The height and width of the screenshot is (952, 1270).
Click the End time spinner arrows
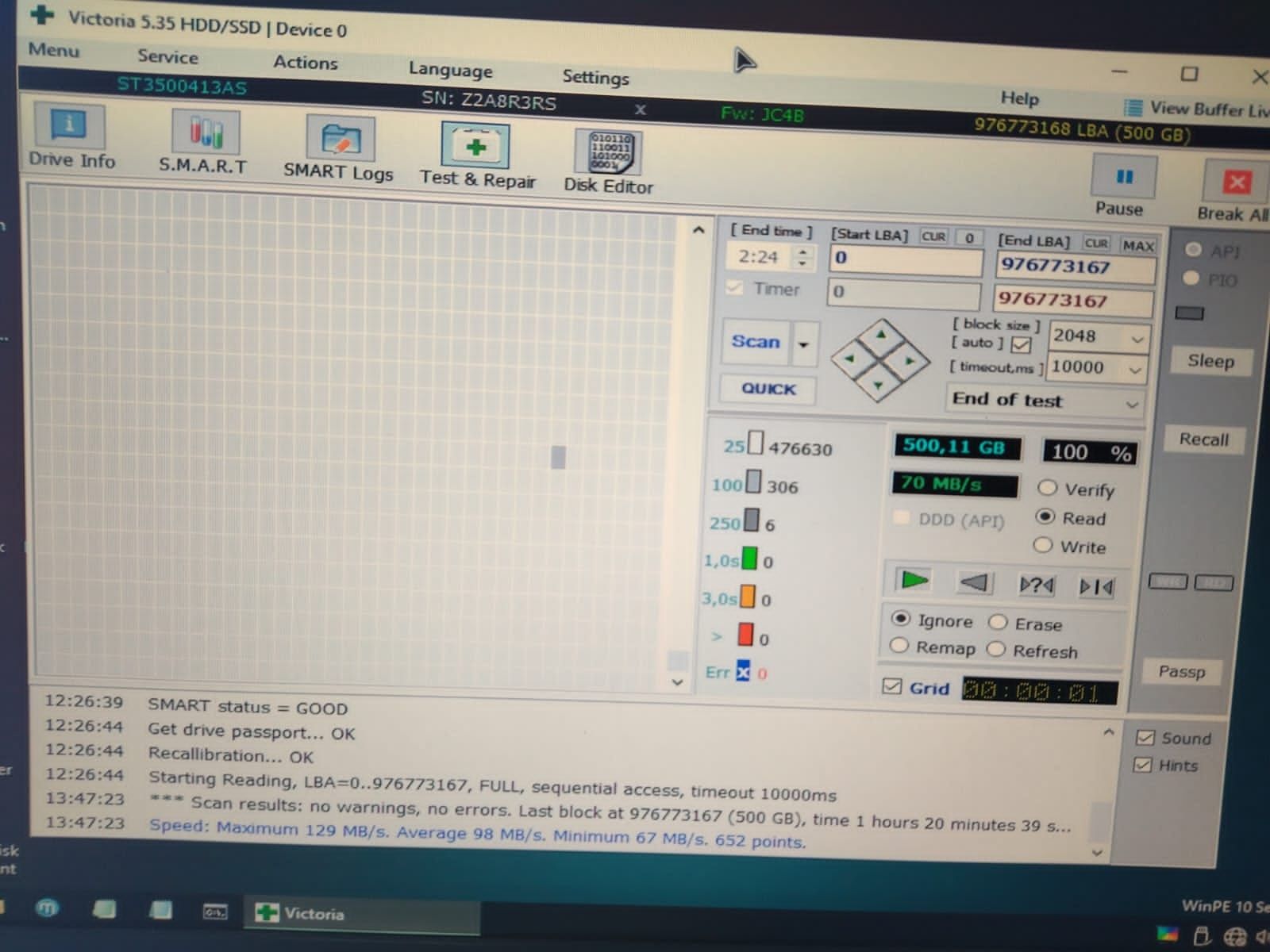(x=803, y=257)
